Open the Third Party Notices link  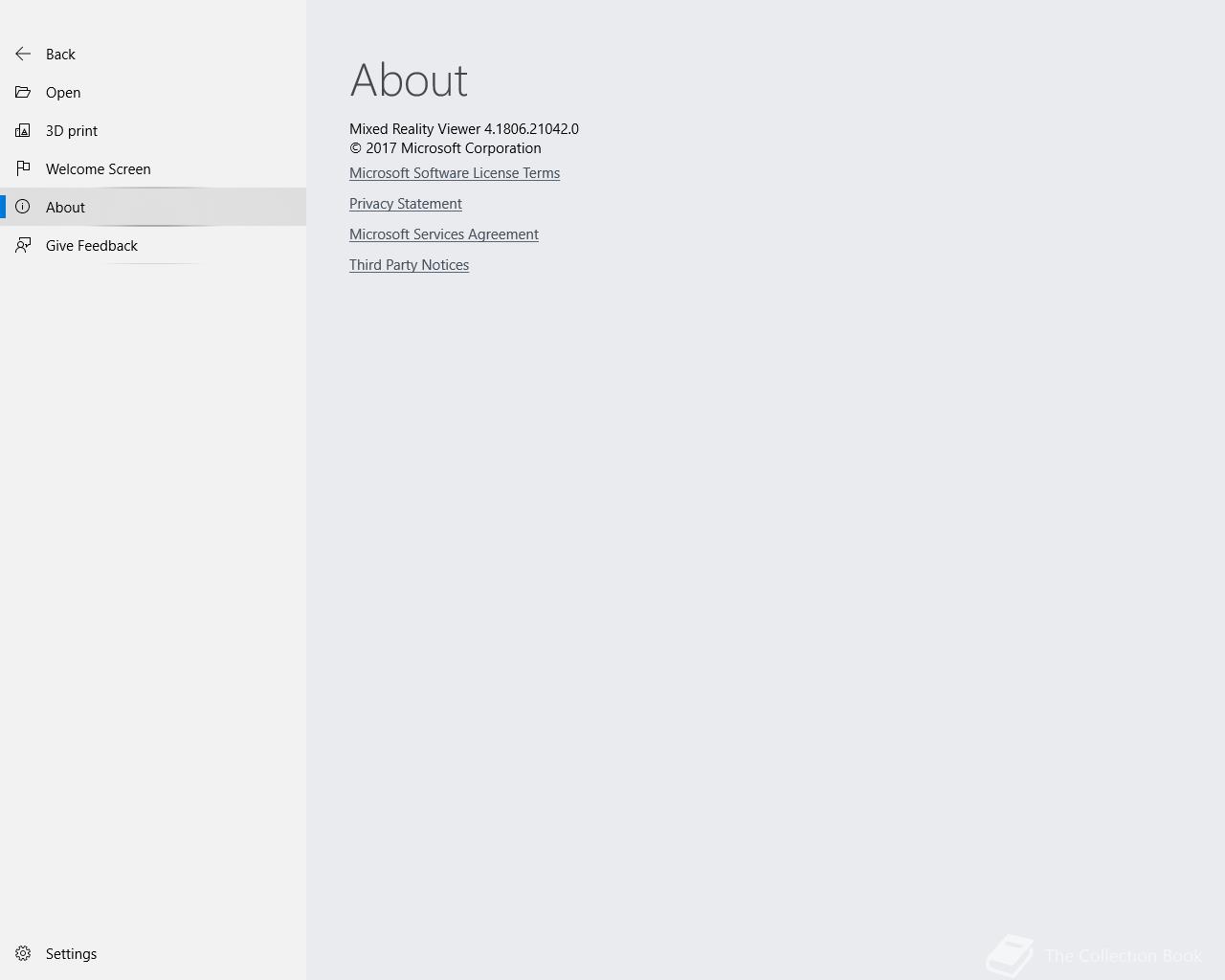[x=410, y=265]
